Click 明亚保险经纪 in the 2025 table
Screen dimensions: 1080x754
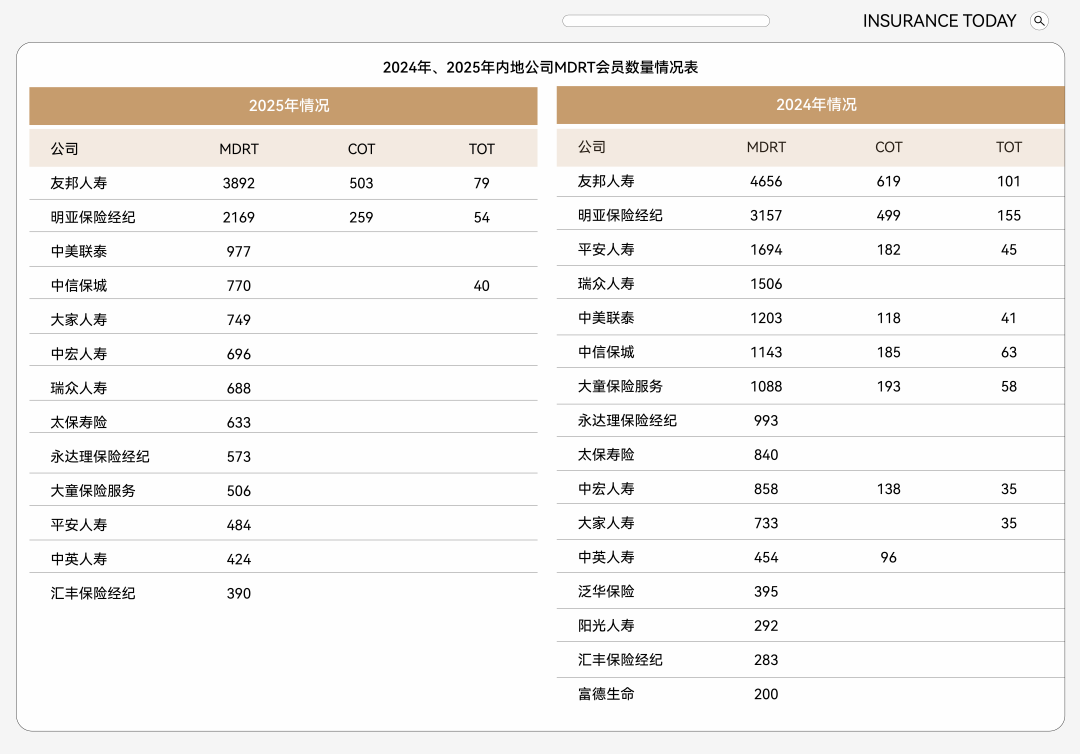tap(93, 218)
